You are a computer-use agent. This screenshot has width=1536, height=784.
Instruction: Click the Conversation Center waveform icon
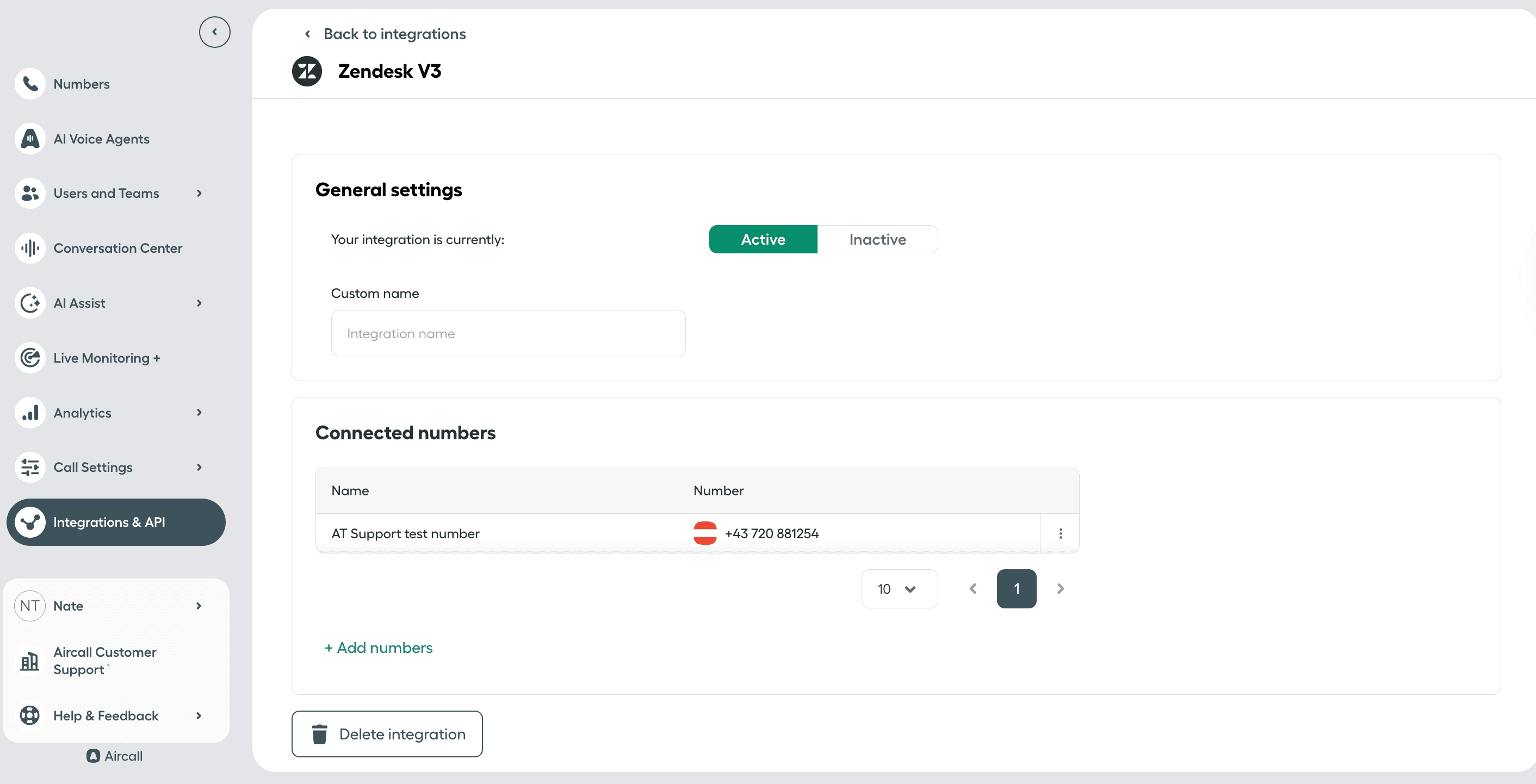click(30, 248)
